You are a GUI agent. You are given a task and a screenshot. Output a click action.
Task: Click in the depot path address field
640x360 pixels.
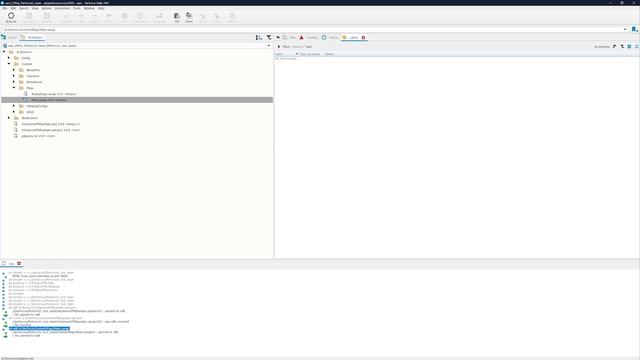(x=312, y=29)
